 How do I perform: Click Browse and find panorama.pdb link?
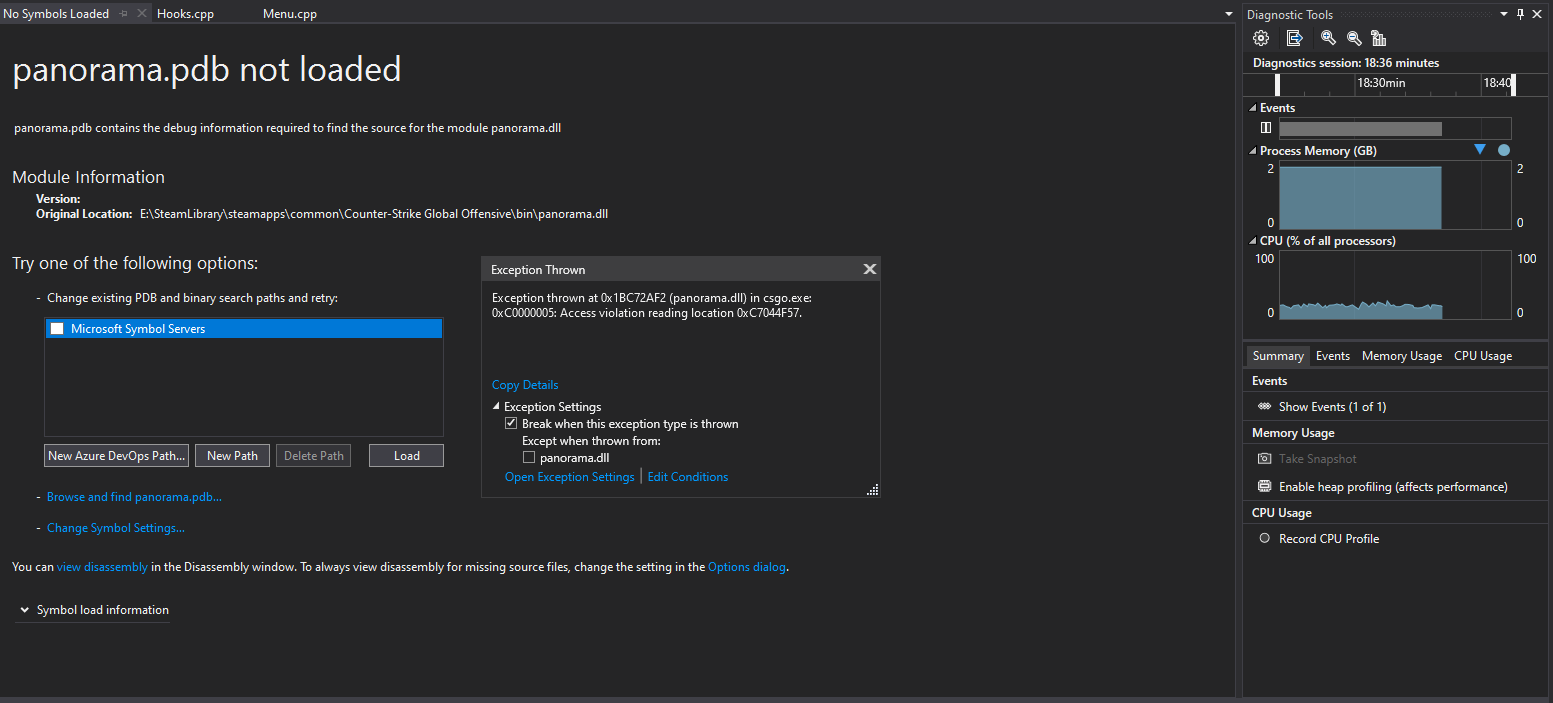134,497
